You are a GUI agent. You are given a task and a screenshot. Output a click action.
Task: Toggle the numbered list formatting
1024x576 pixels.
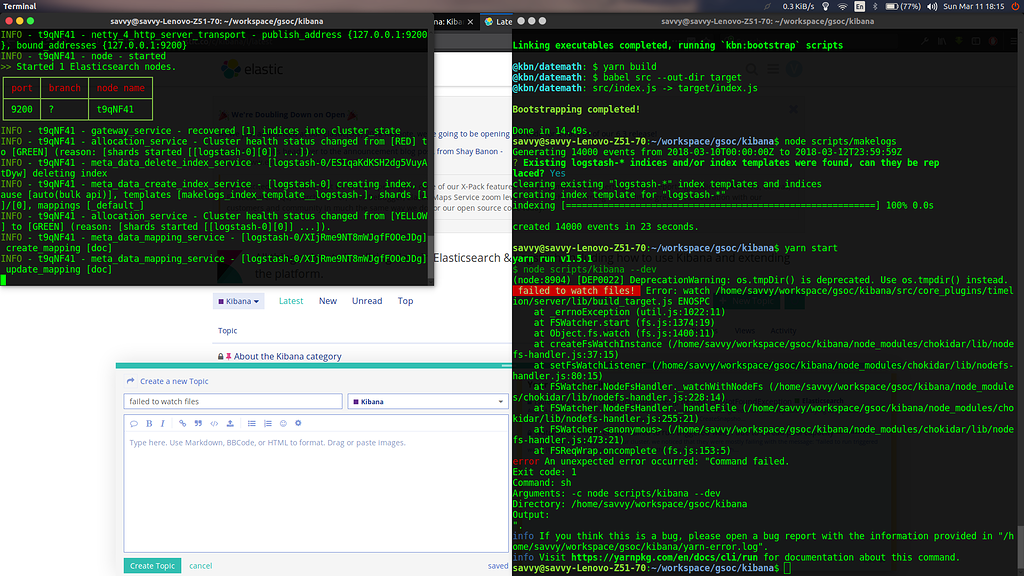267,424
